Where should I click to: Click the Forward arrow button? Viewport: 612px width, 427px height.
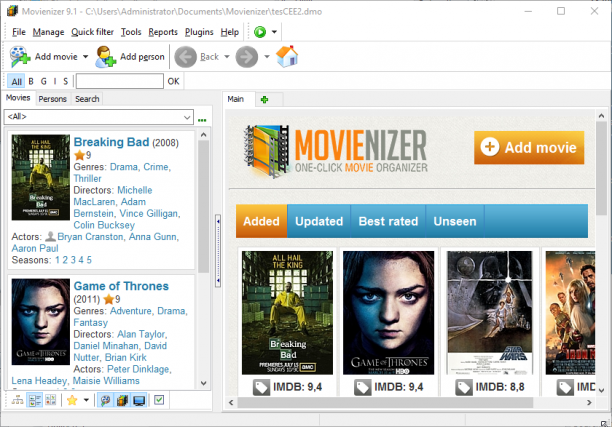pyautogui.click(x=247, y=57)
